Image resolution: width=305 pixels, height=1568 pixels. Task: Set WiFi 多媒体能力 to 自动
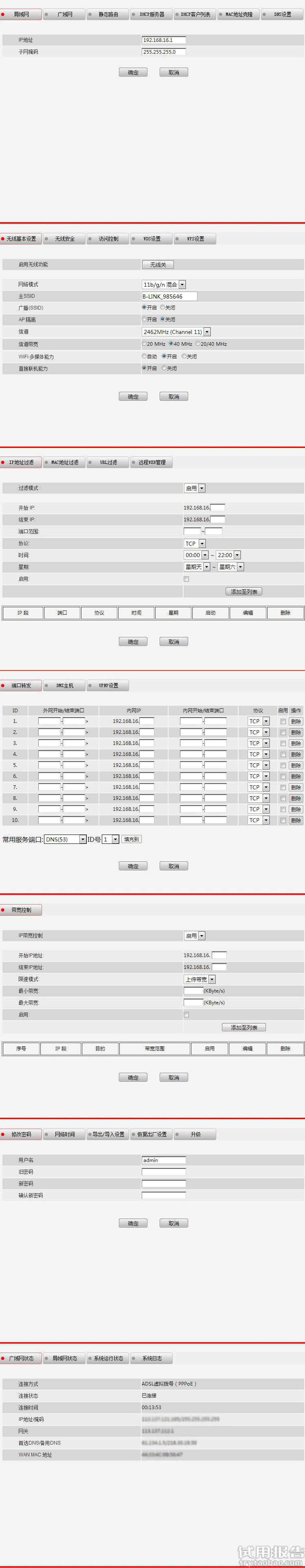click(144, 356)
